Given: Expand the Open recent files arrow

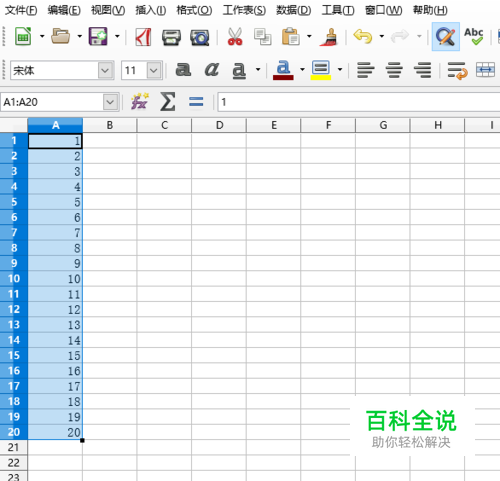Looking at the screenshot, I should pyautogui.click(x=80, y=36).
